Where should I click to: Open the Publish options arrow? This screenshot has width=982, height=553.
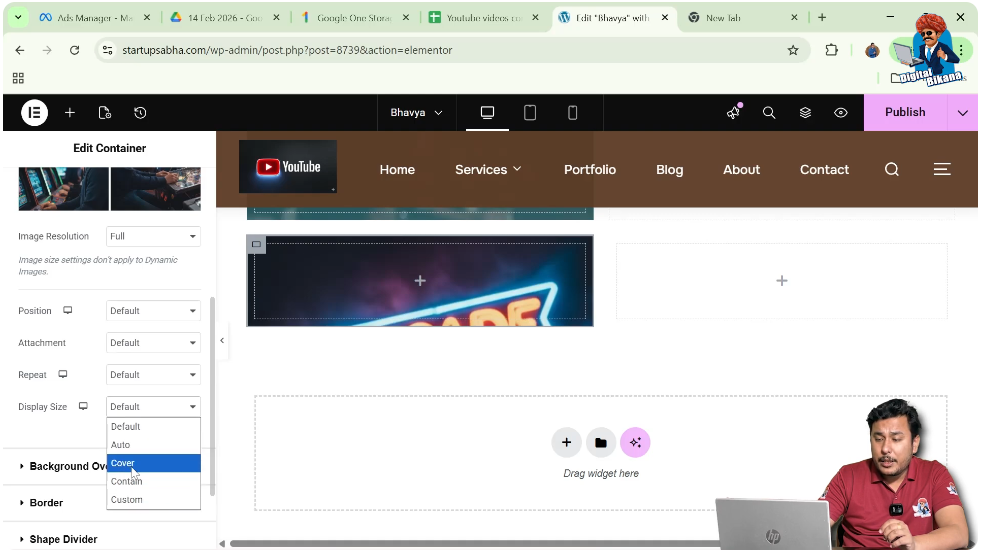963,113
